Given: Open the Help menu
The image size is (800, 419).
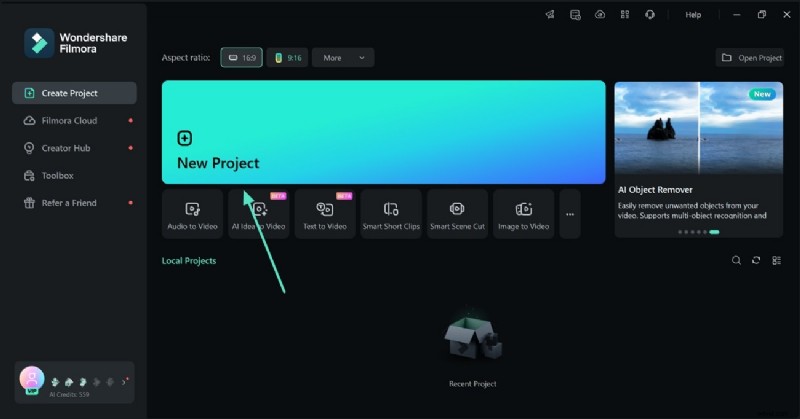Looking at the screenshot, I should (693, 15).
